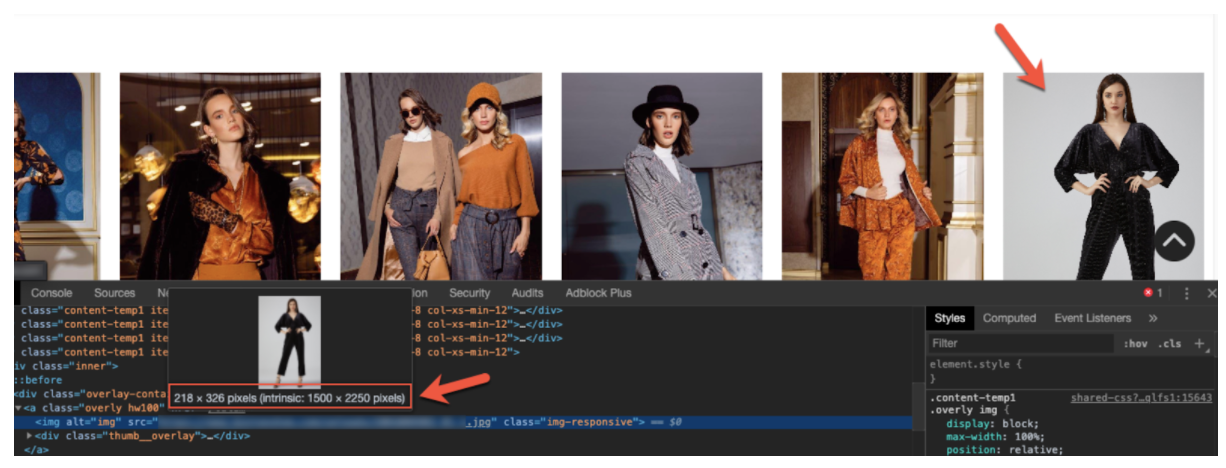Click the image preview thumbnail in tooltip
The height and width of the screenshot is (468, 1226).
coord(289,341)
